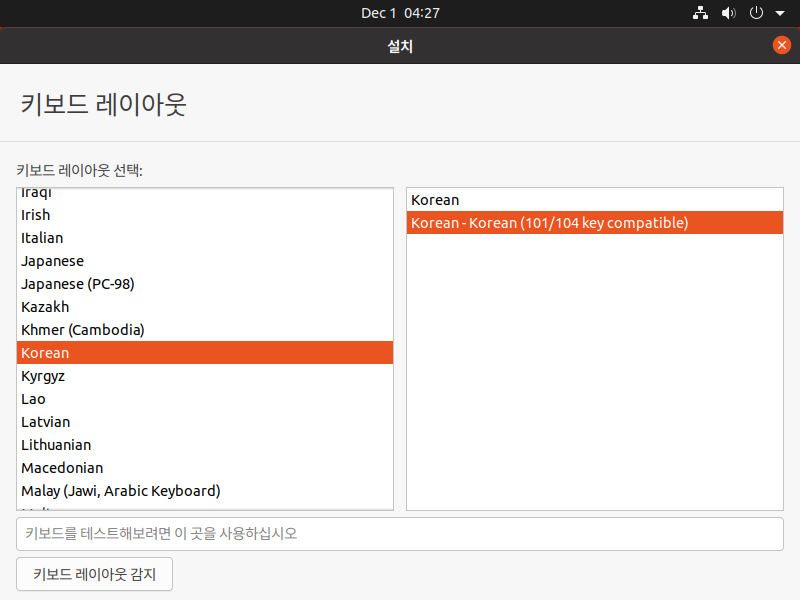Pick Kyrgyz keyboard layout
The image size is (800, 600).
tap(205, 376)
